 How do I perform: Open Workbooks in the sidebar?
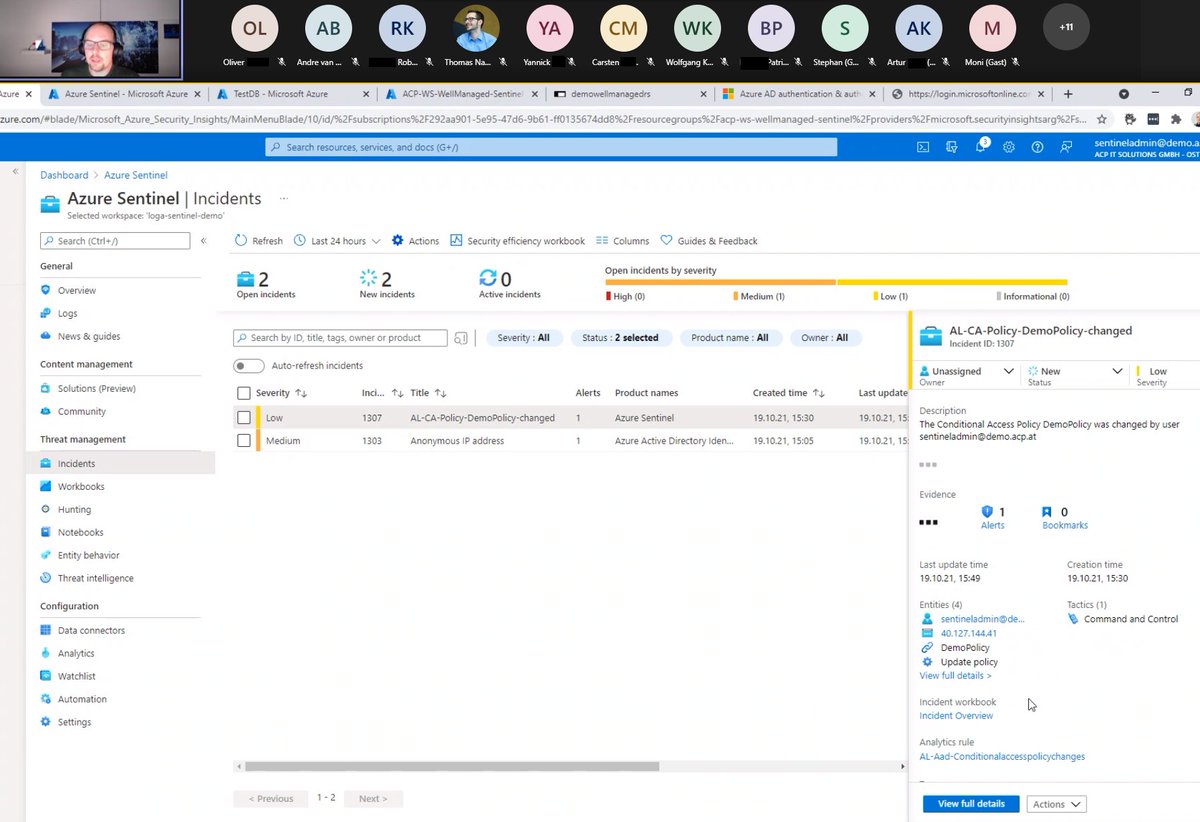(x=80, y=486)
